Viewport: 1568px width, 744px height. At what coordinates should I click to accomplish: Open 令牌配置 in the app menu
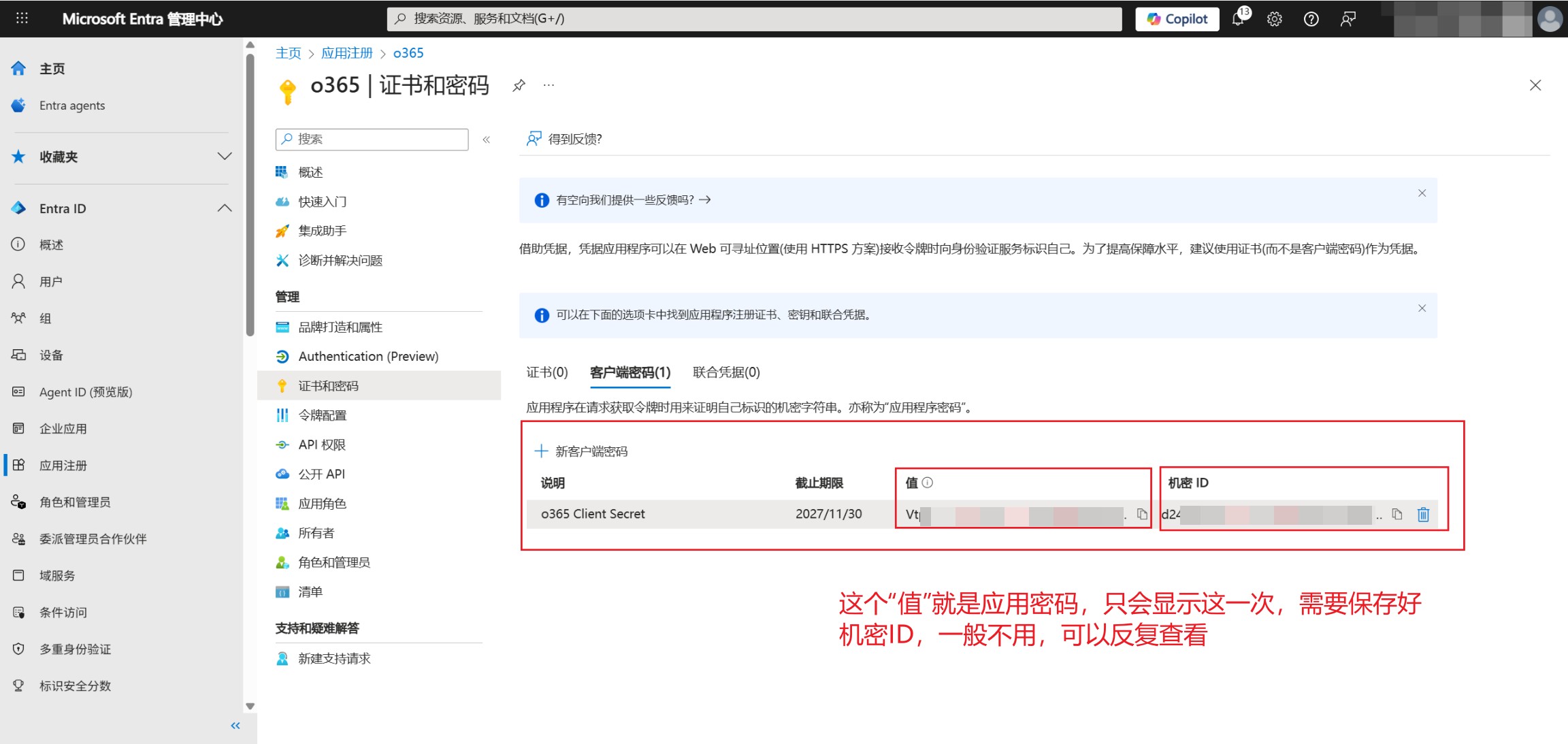[x=321, y=415]
